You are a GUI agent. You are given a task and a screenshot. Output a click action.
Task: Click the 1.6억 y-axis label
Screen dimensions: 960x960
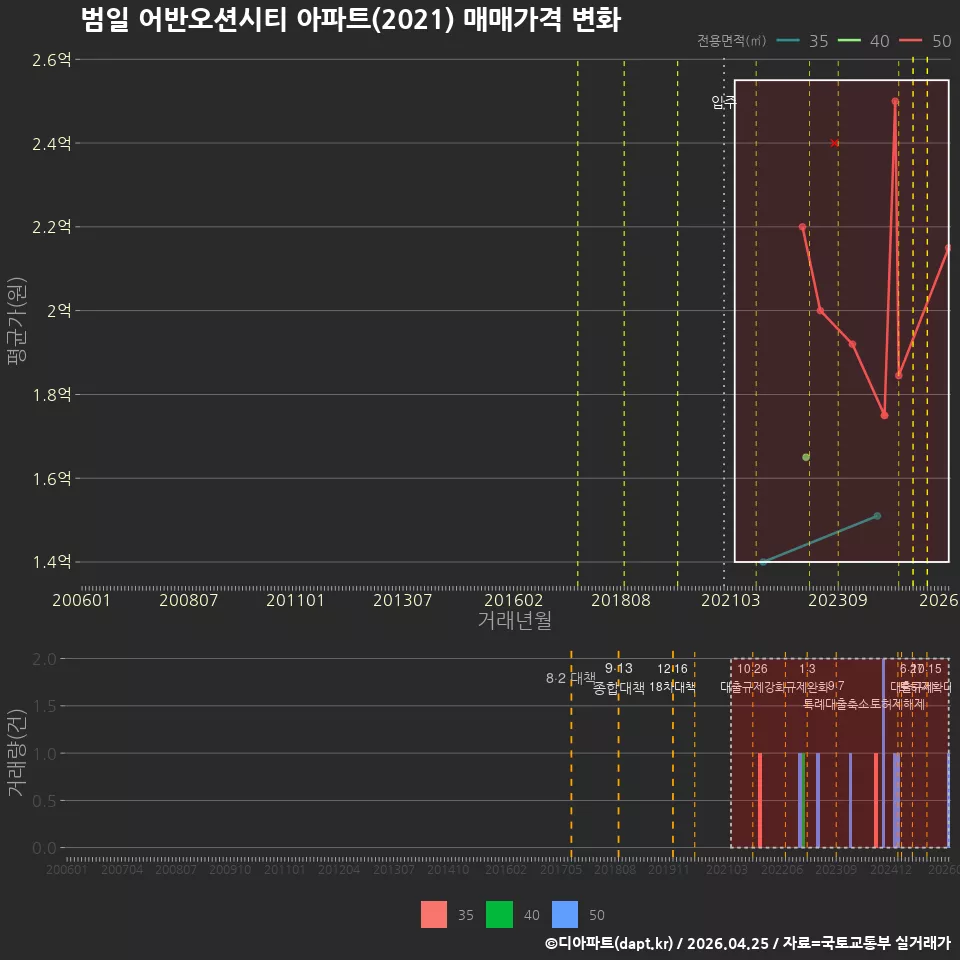point(52,479)
